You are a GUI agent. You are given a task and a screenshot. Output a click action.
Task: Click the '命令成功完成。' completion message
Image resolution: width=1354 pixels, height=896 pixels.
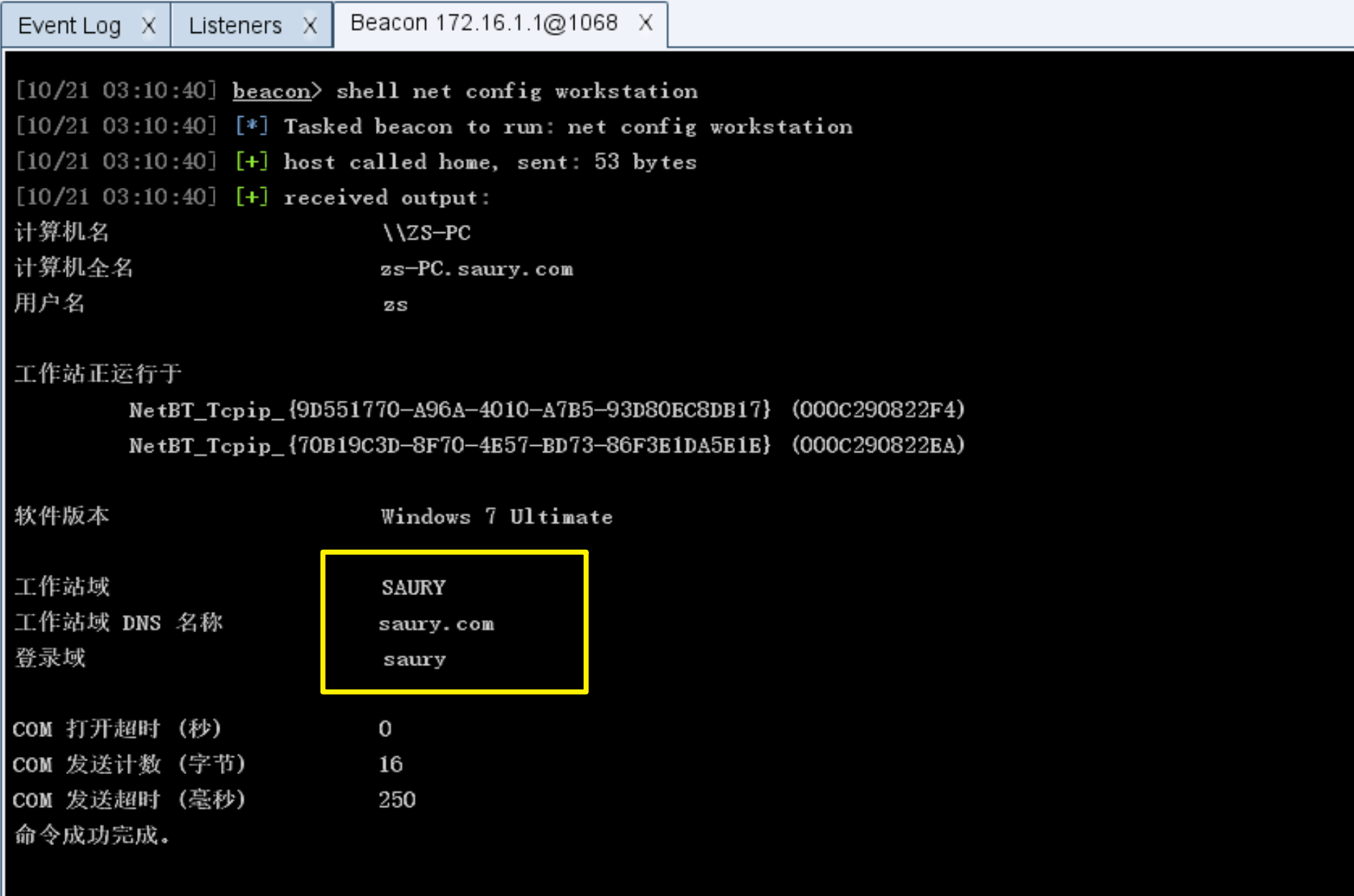[x=92, y=836]
